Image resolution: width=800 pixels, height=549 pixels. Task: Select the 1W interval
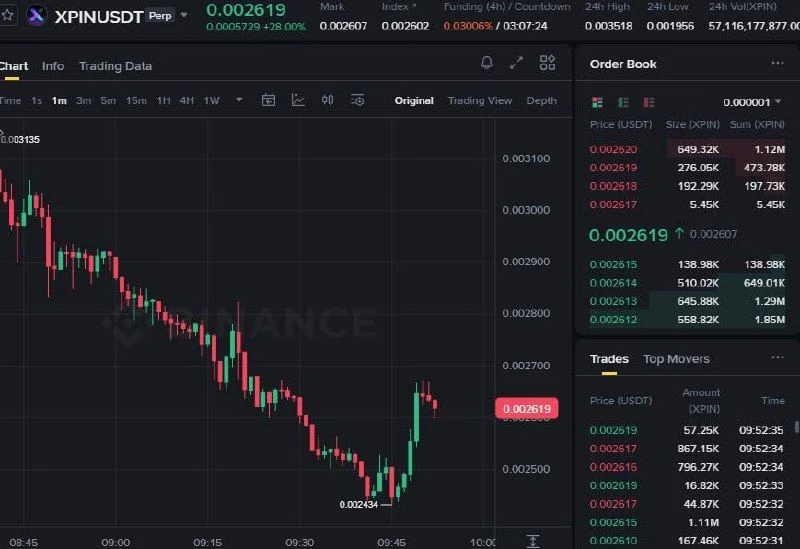click(212, 101)
